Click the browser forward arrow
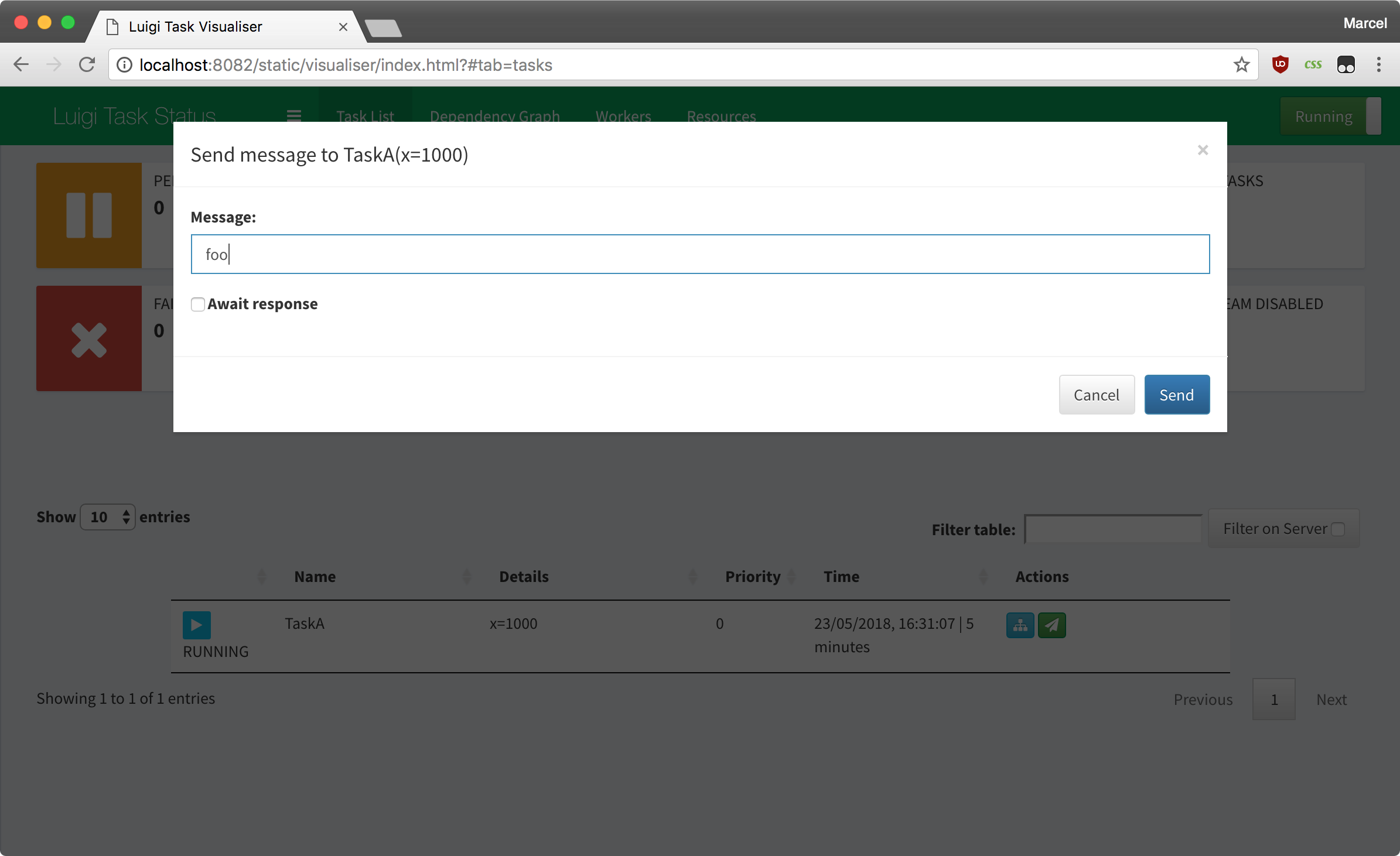 (53, 64)
